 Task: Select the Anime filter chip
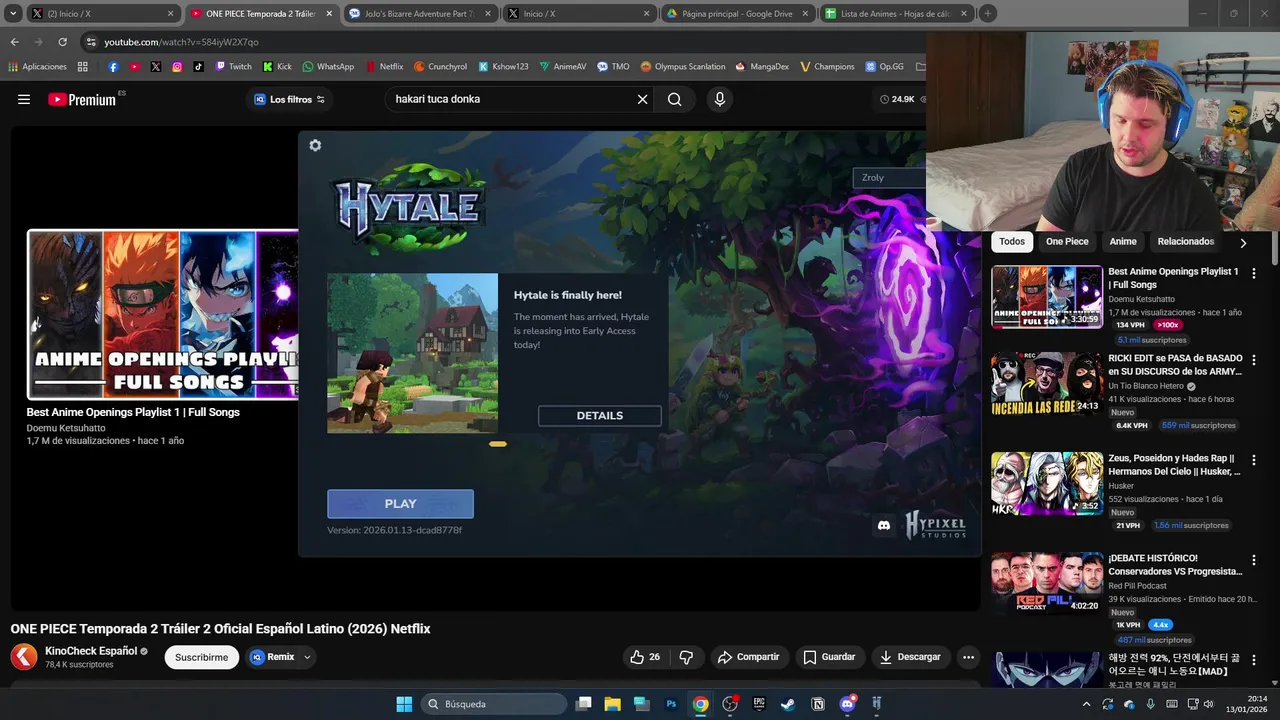(x=1123, y=242)
